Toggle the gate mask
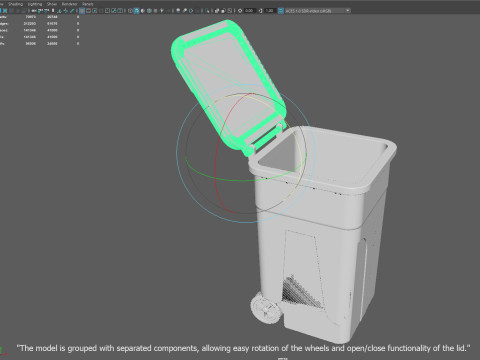This screenshot has width=480, height=360. (101, 11)
